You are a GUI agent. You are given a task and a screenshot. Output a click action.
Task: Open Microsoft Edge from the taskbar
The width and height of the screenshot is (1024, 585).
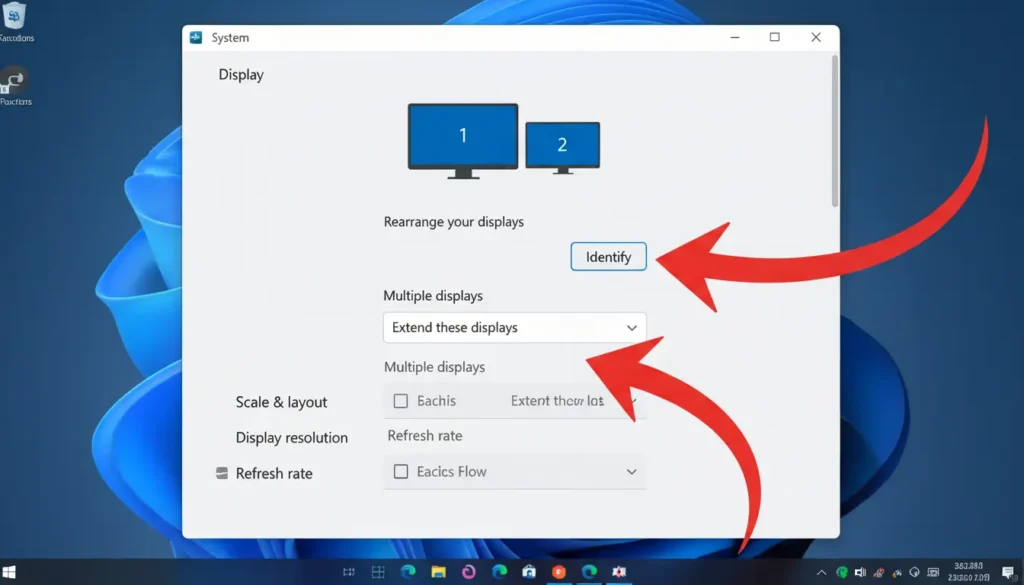(x=408, y=573)
